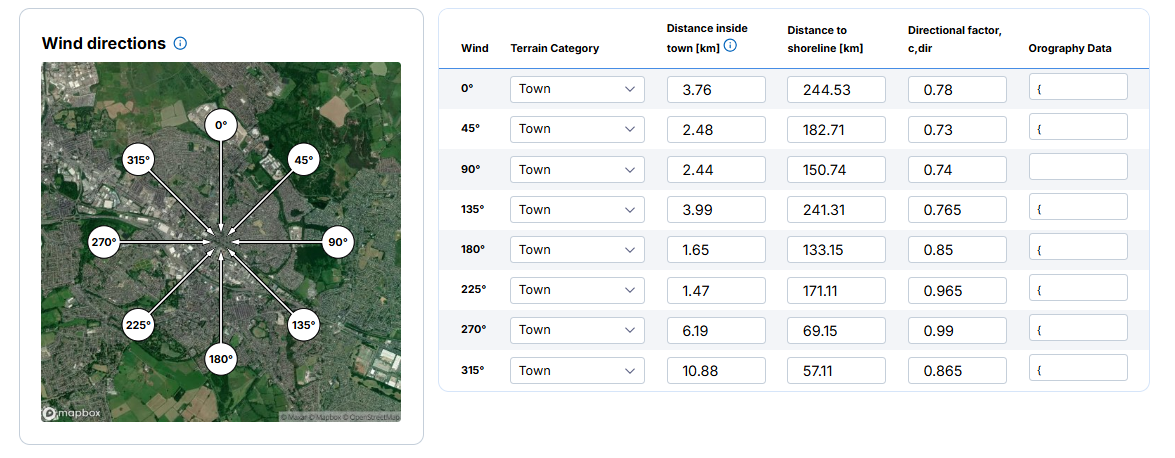Viewport: 1175px width, 458px height.
Task: Open Terrain Category dropdown for 90° wind
Action: click(577, 169)
